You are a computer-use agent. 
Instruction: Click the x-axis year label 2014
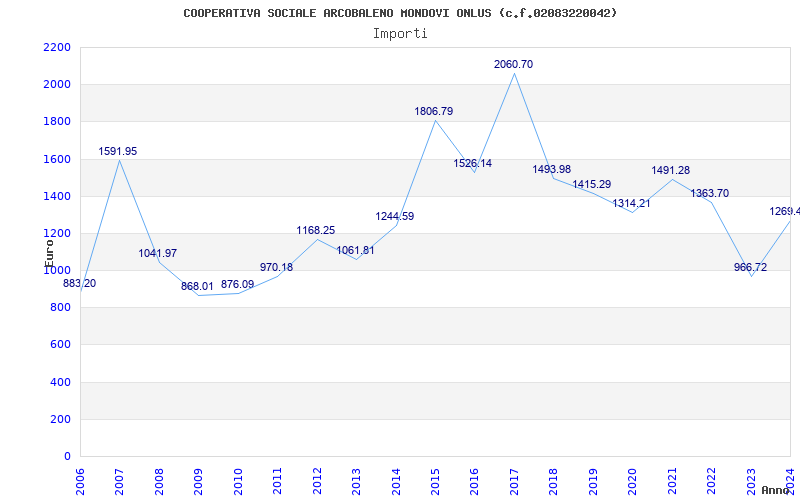coord(396,481)
